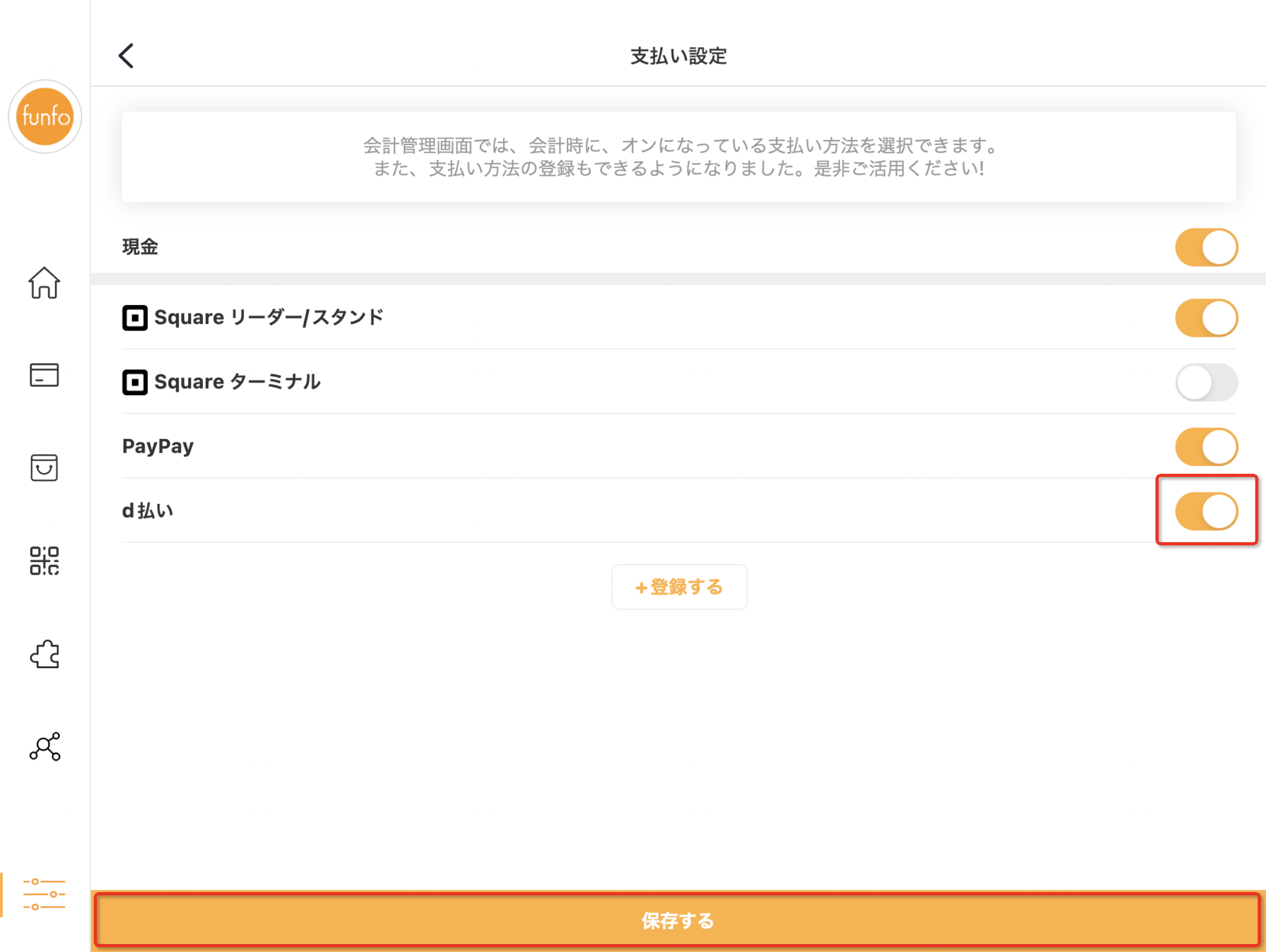The width and height of the screenshot is (1266, 952).
Task: Click the d払い label
Action: tap(148, 511)
